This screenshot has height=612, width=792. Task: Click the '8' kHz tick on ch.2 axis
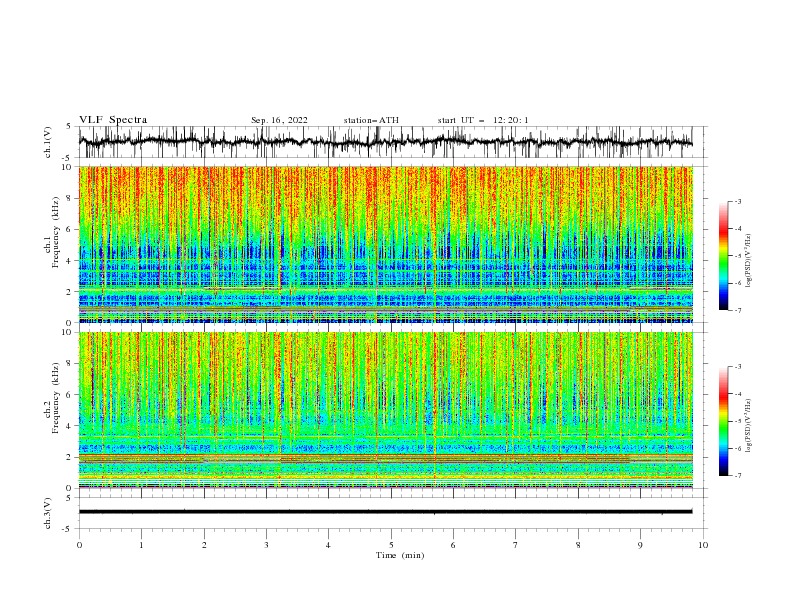(x=70, y=364)
